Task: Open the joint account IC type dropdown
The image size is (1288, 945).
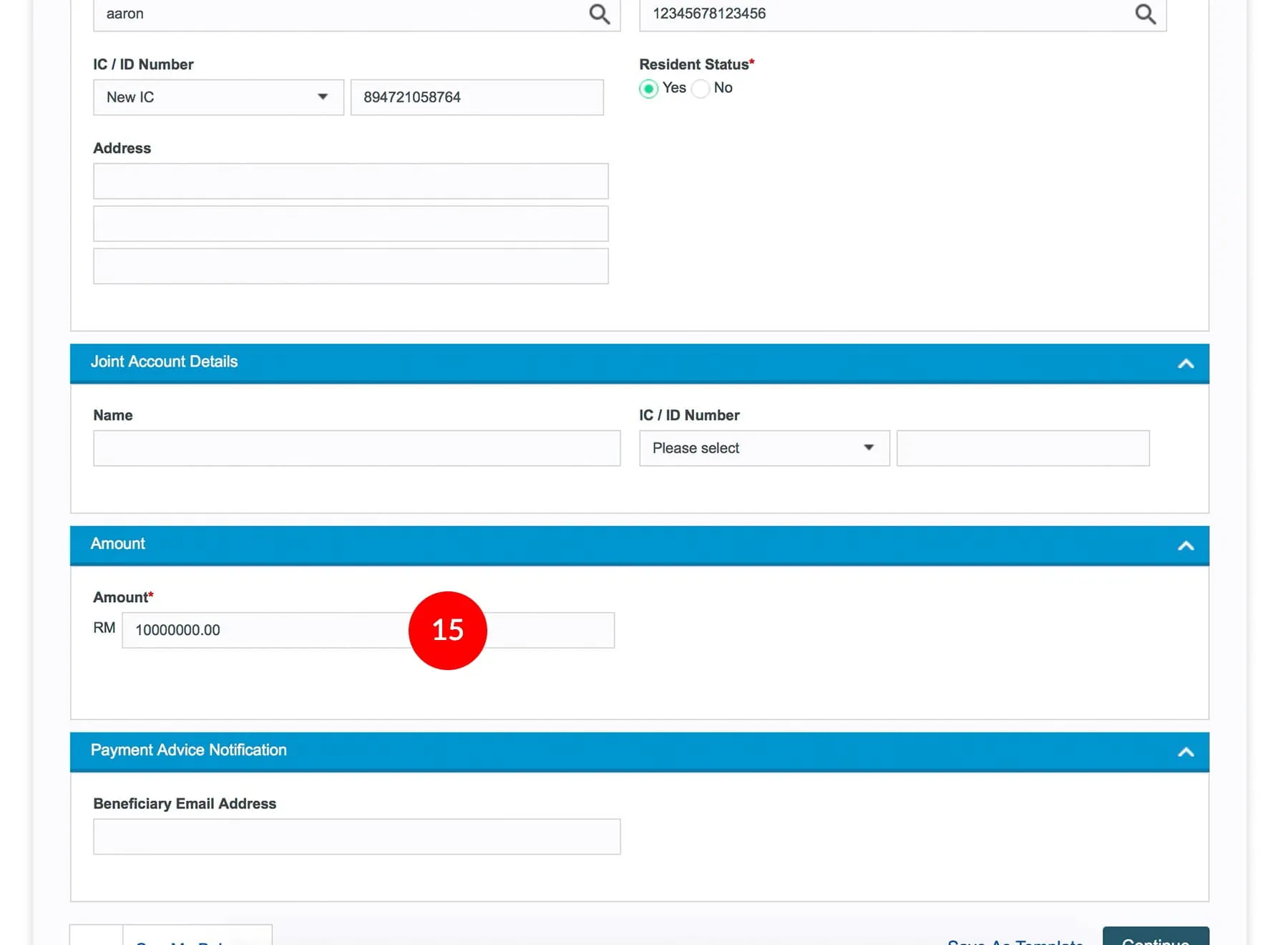Action: tap(763, 448)
